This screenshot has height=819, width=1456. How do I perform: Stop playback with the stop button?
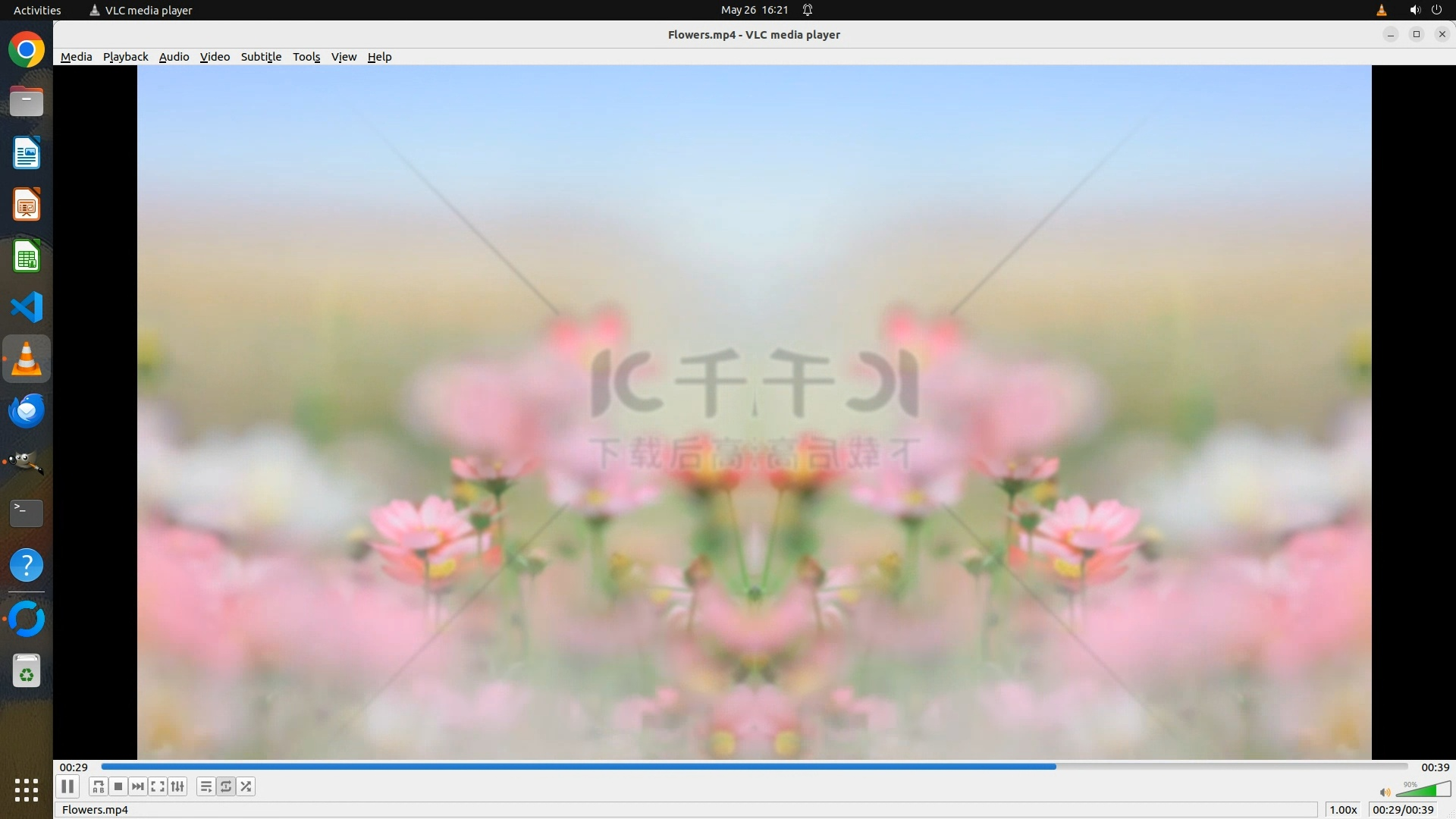click(118, 786)
